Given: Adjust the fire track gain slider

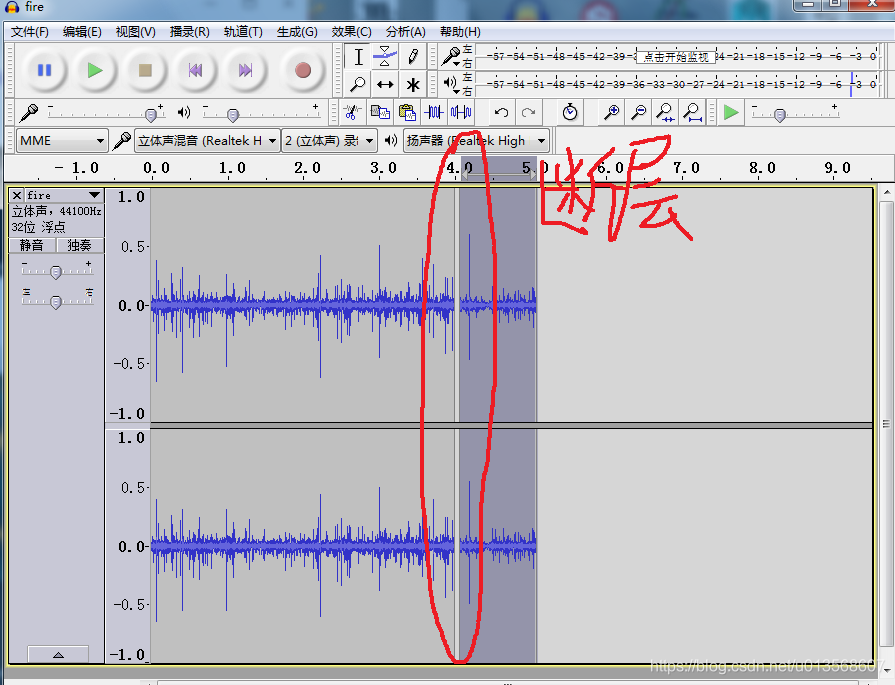Looking at the screenshot, I should 55,272.
